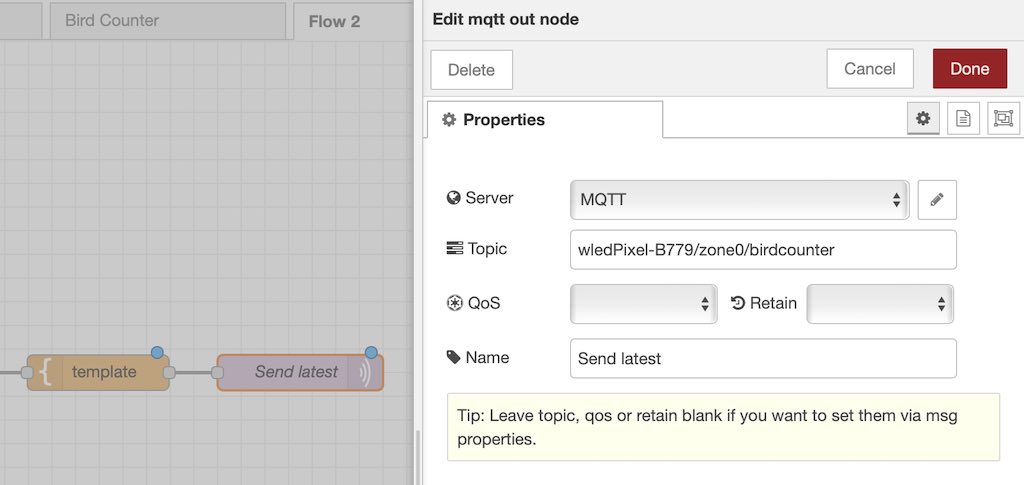Click the output port of the template node
The width and height of the screenshot is (1024, 485).
(169, 373)
